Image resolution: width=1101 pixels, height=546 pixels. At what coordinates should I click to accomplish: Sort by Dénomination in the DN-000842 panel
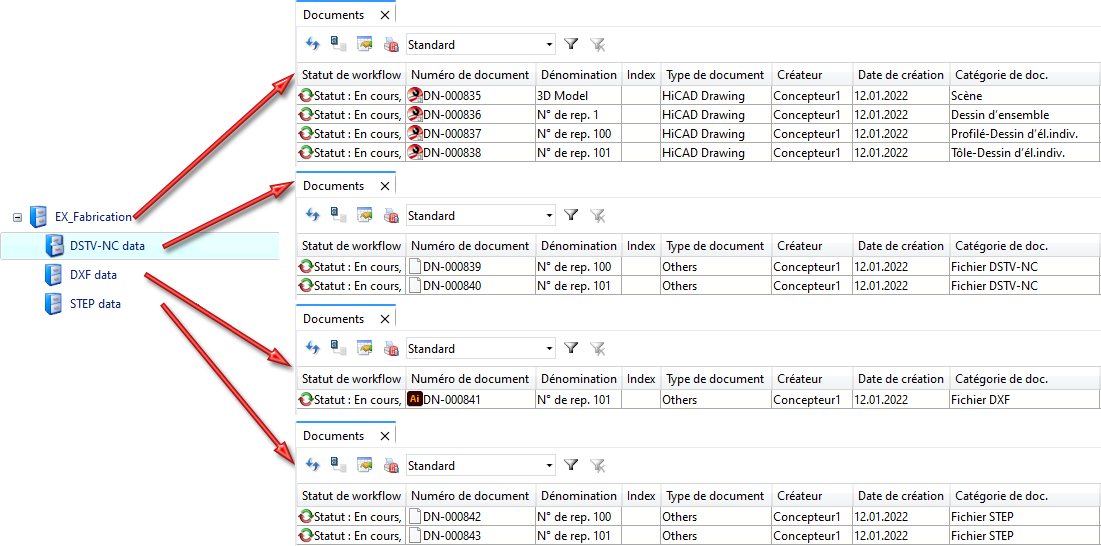(x=579, y=495)
